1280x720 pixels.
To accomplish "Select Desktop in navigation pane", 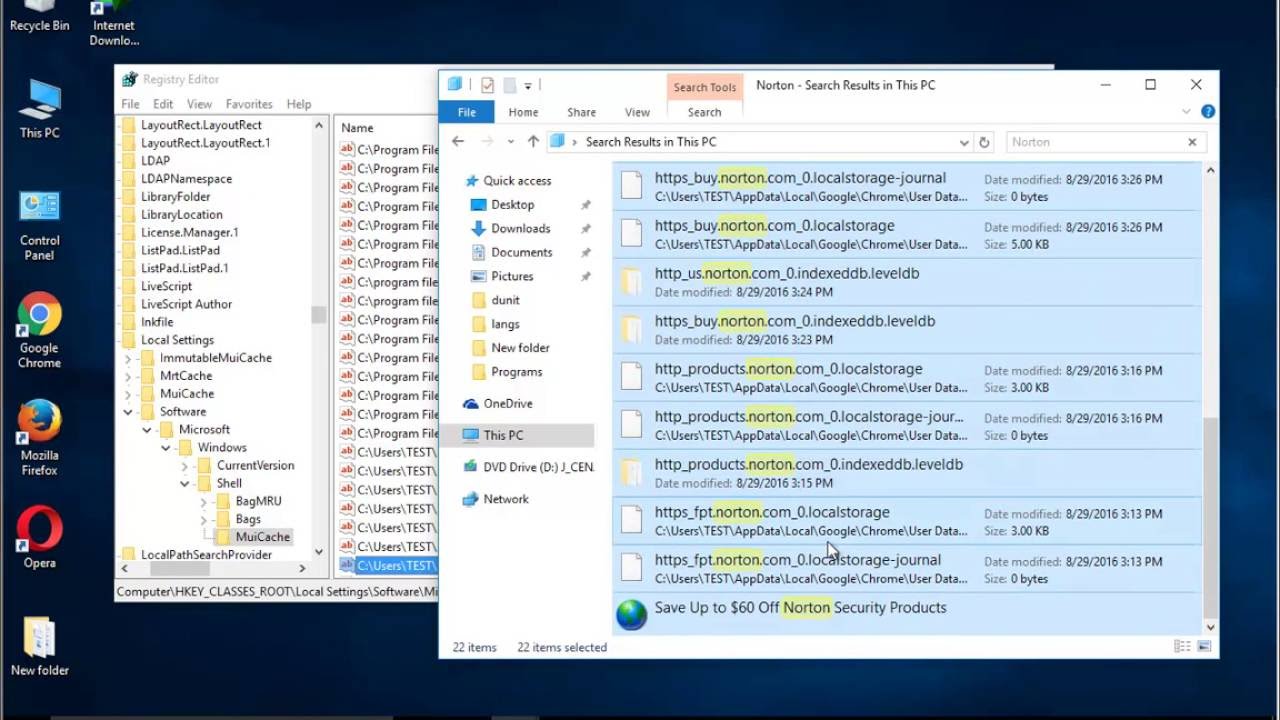I will tap(512, 205).
